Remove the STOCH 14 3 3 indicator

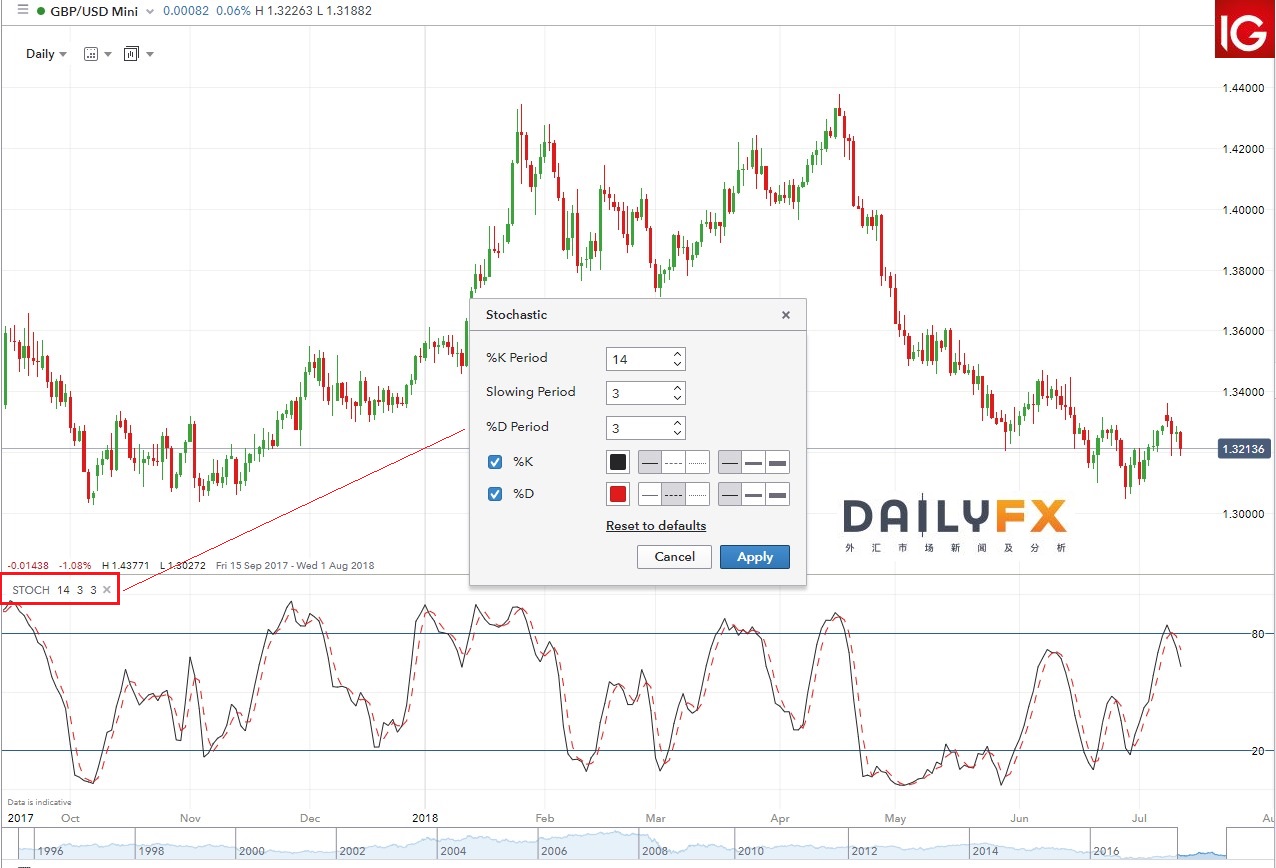tap(107, 590)
